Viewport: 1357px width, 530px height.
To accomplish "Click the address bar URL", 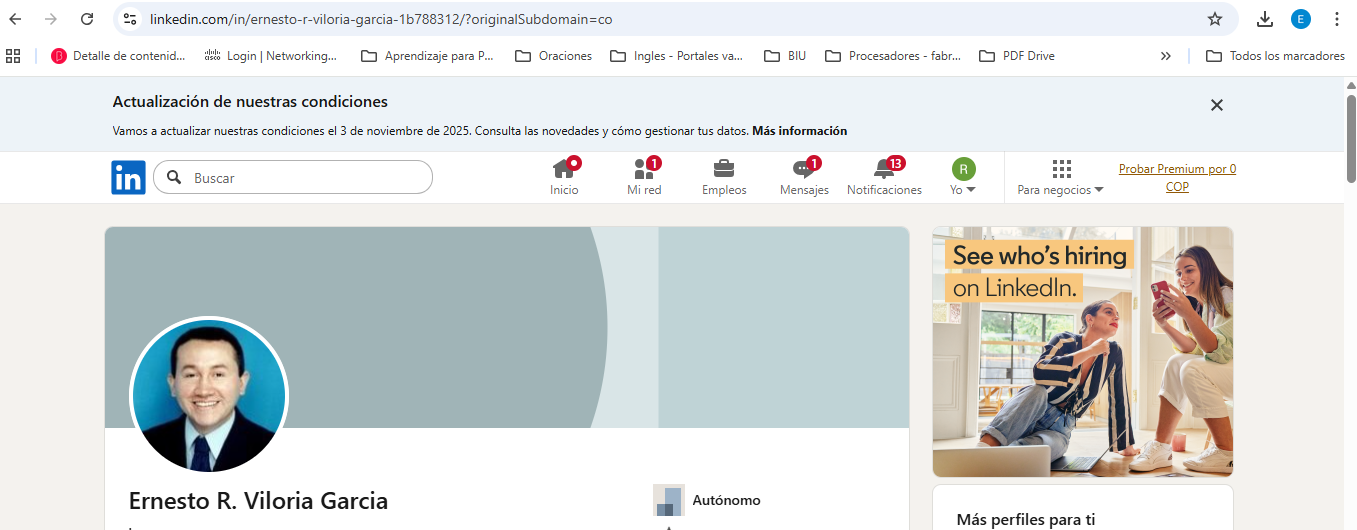I will click(x=380, y=19).
